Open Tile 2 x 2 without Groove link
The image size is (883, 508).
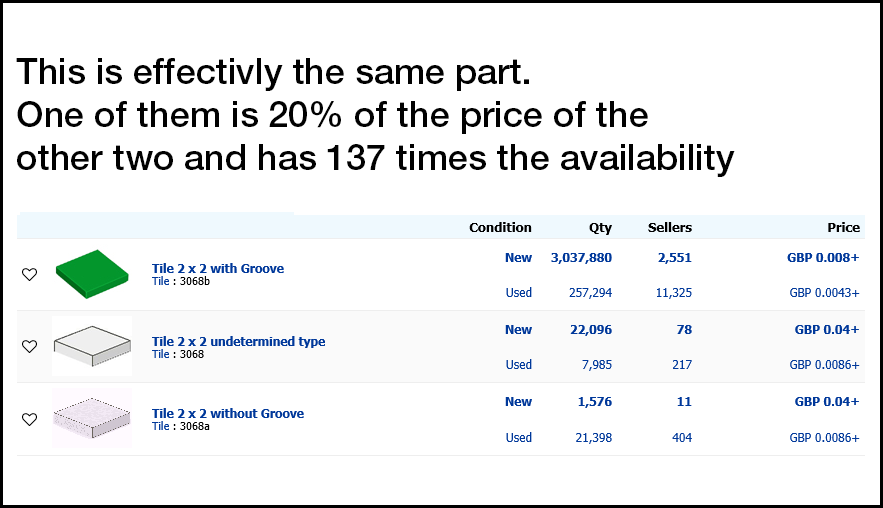pyautogui.click(x=228, y=413)
